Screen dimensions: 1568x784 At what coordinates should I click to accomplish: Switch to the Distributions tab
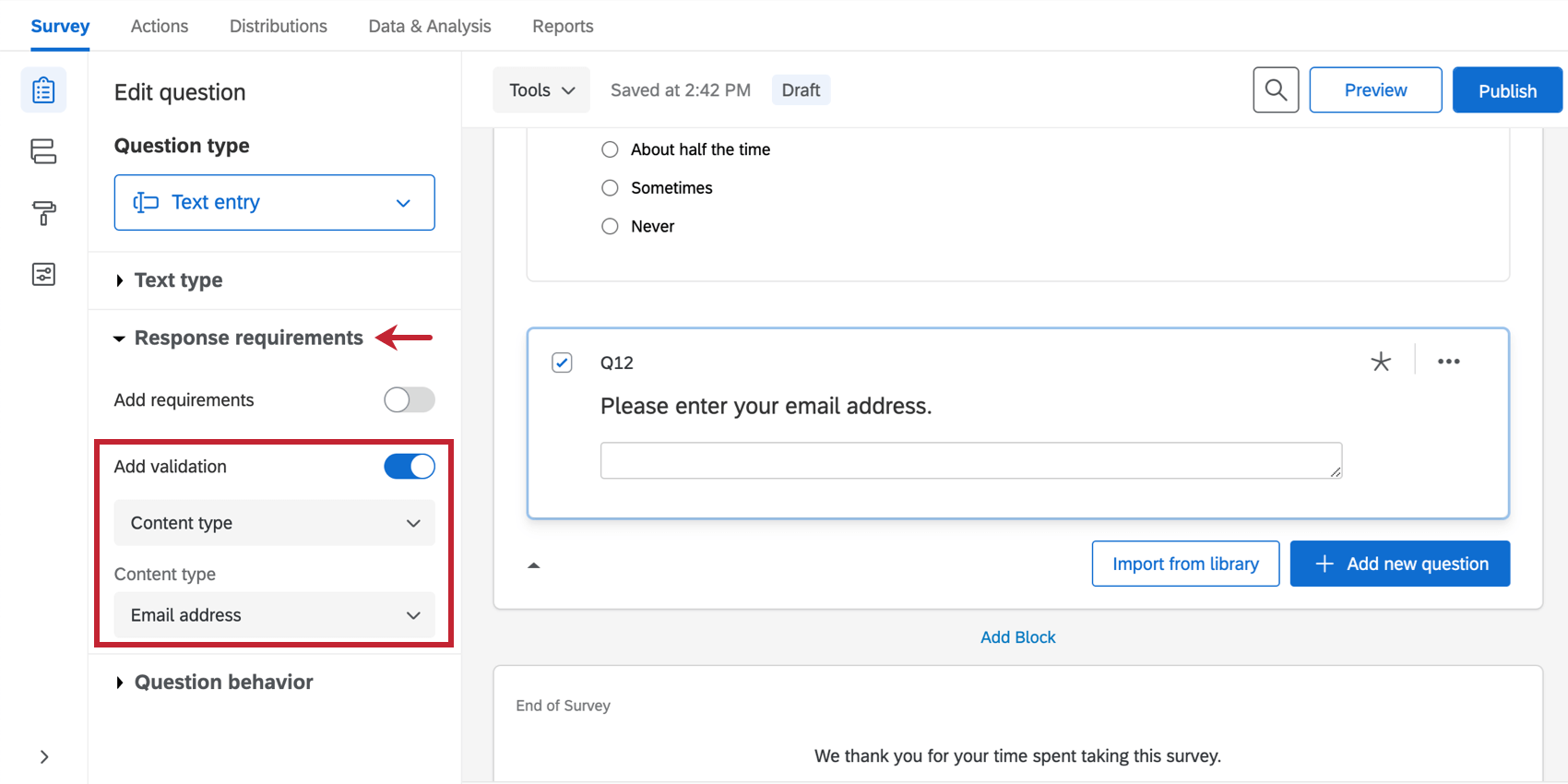[x=279, y=26]
